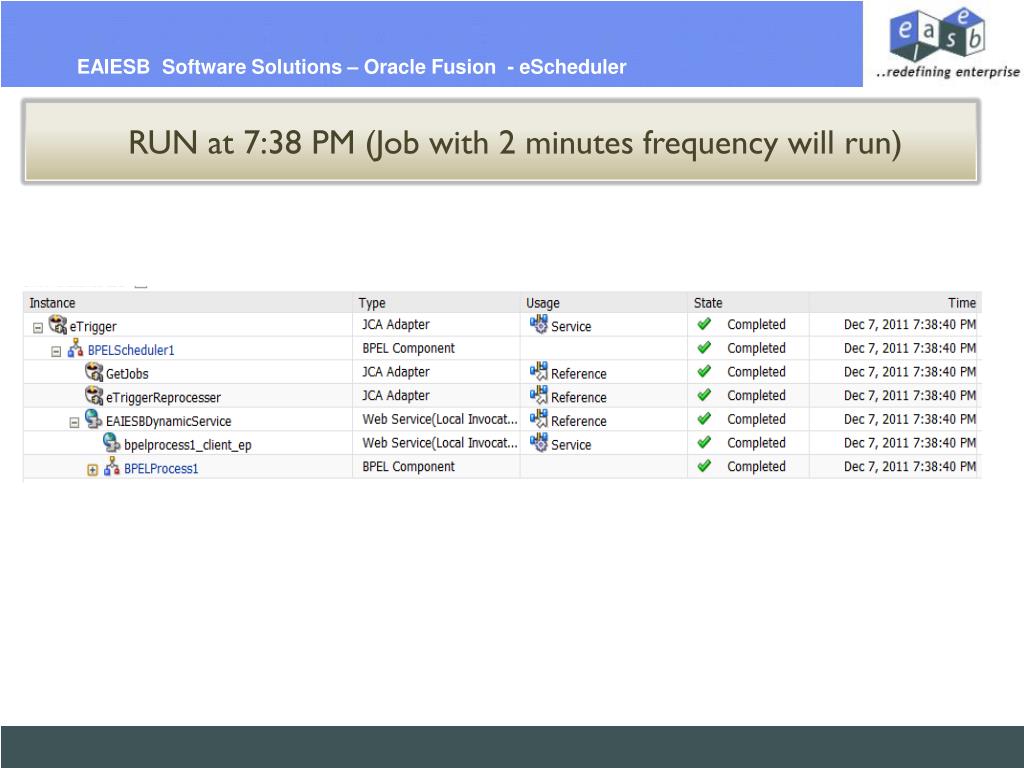Click the green checkmark in BPELScheduler1 row

coord(704,347)
